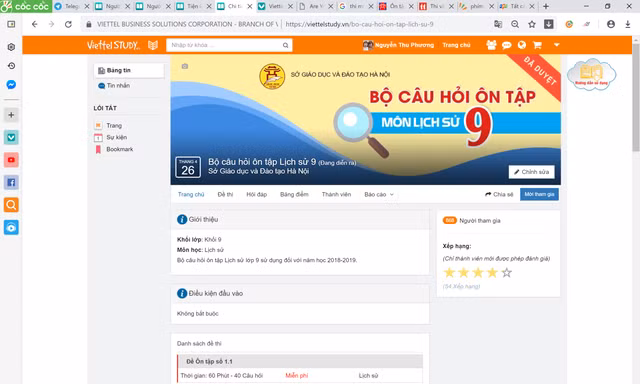This screenshot has height=384, width=640.
Task: Expand the header account dropdown arrow
Action: coord(556,45)
